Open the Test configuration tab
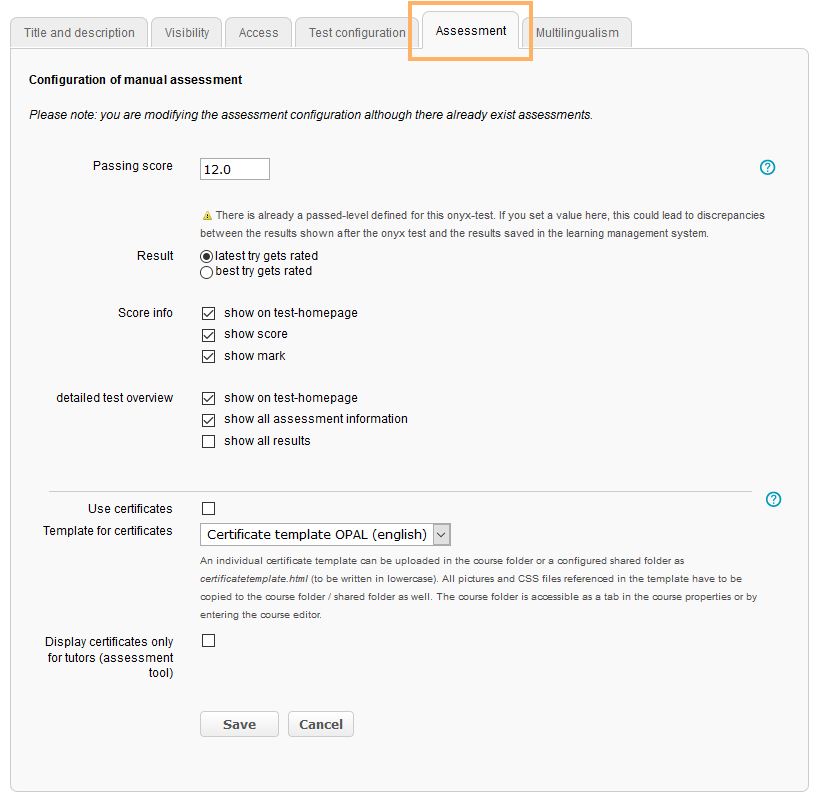This screenshot has height=806, width=821. click(x=357, y=33)
